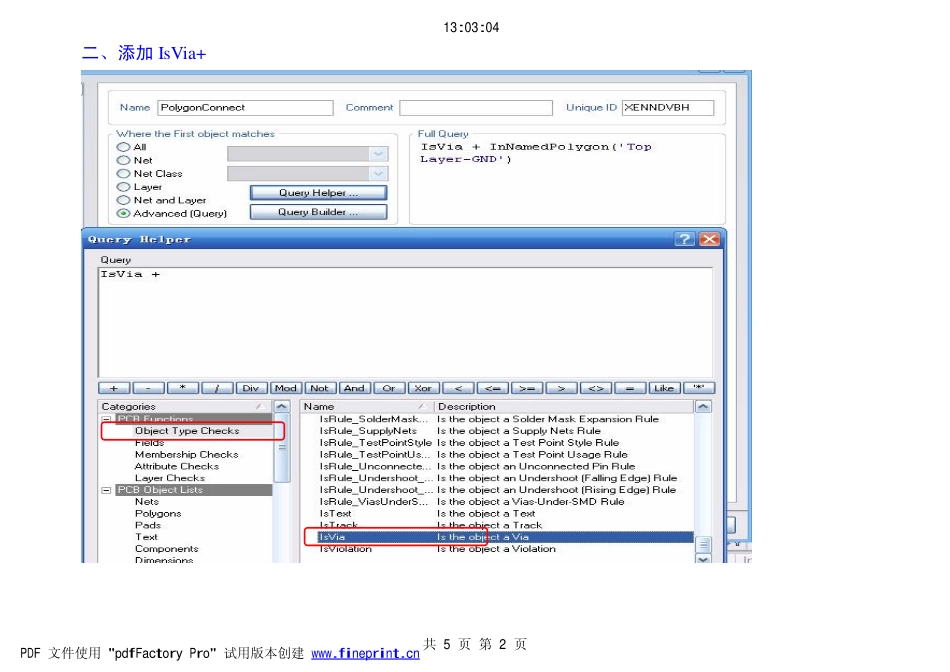The image size is (950, 672).
Task: Open the Query Helper dialog
Action: [318, 193]
